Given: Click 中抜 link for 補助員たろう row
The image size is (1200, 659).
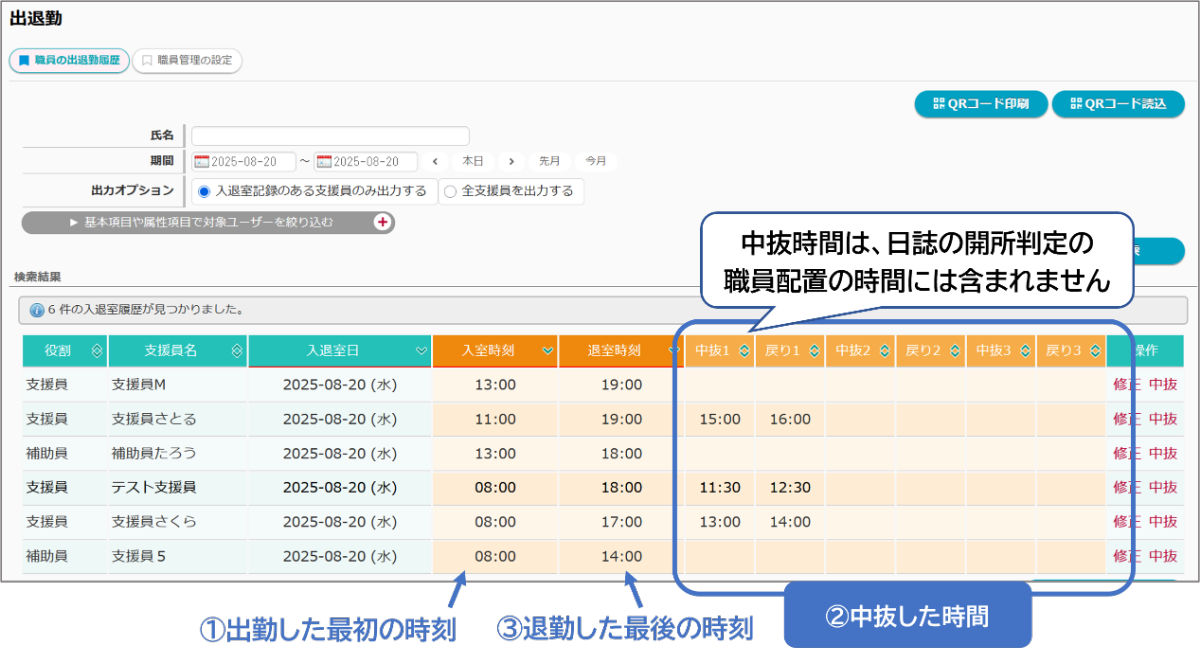Looking at the screenshot, I should [1163, 453].
